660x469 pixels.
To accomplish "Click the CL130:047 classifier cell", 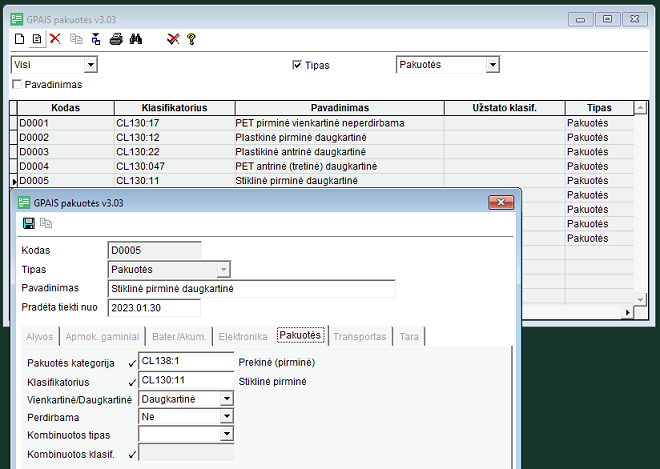I will point(174,166).
